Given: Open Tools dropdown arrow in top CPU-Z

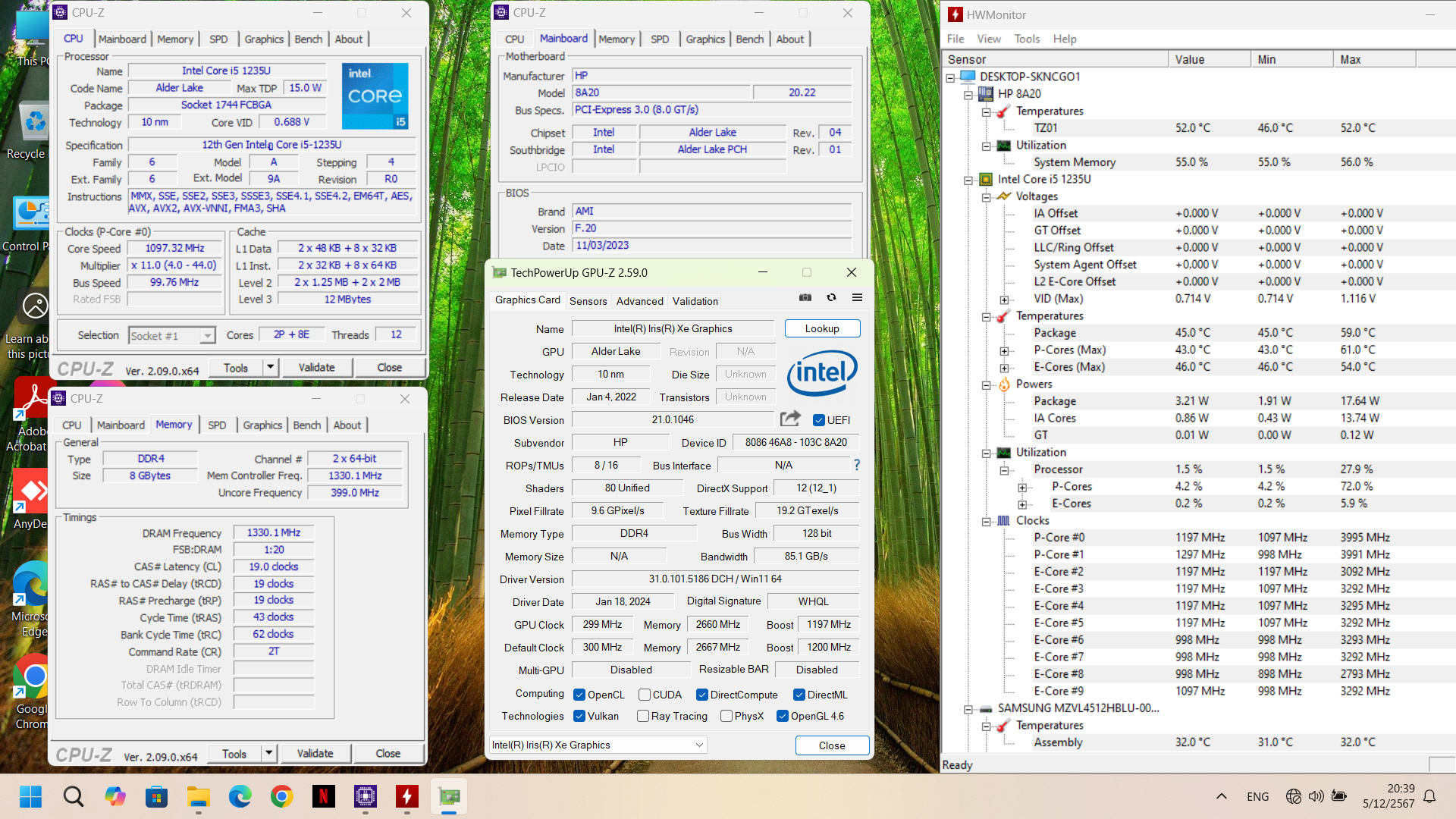Looking at the screenshot, I should click(271, 367).
